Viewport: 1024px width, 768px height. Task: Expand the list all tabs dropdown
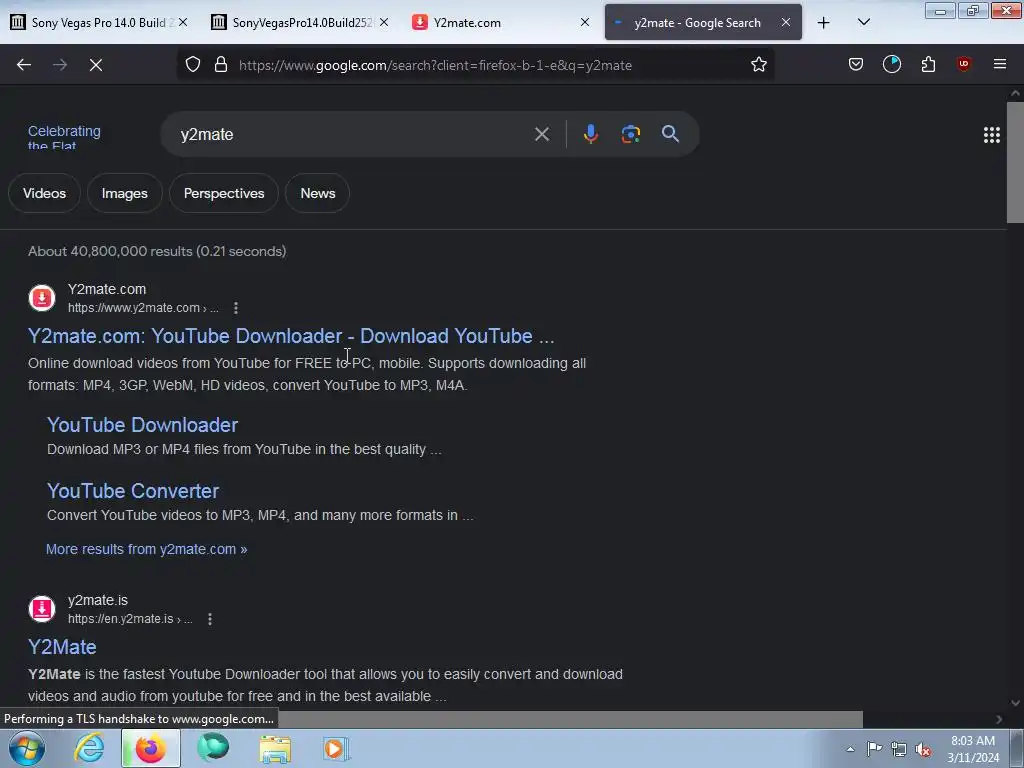tap(863, 22)
